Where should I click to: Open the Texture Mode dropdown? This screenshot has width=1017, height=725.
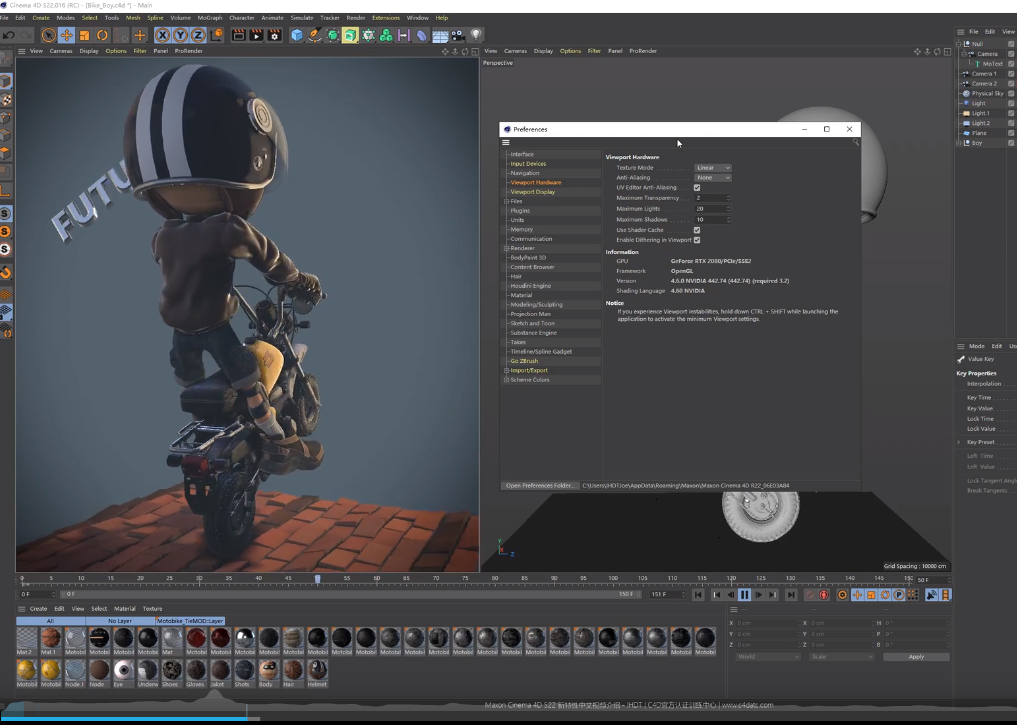tap(713, 168)
